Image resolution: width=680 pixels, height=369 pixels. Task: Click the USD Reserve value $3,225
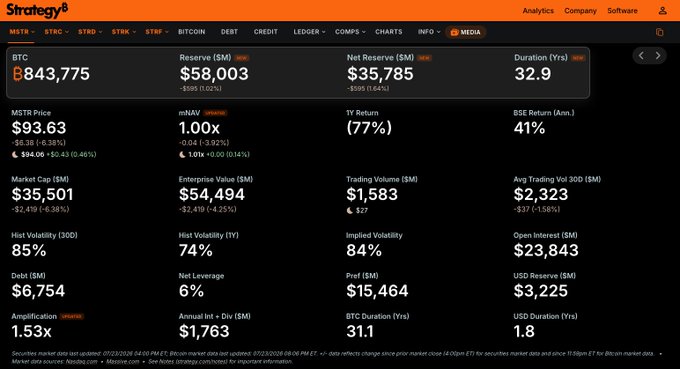541,291
